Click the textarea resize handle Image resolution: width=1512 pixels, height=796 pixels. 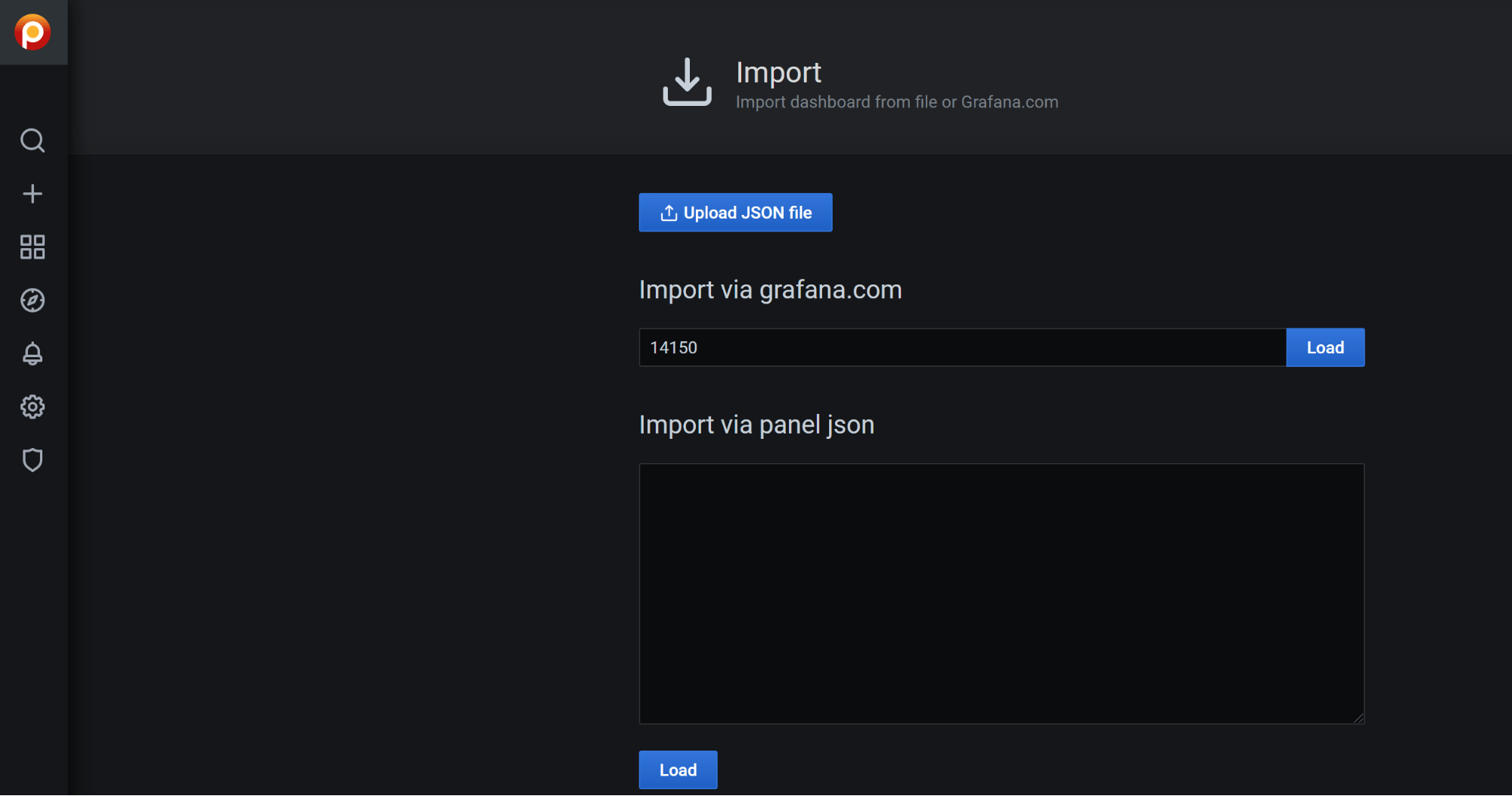(x=1358, y=716)
